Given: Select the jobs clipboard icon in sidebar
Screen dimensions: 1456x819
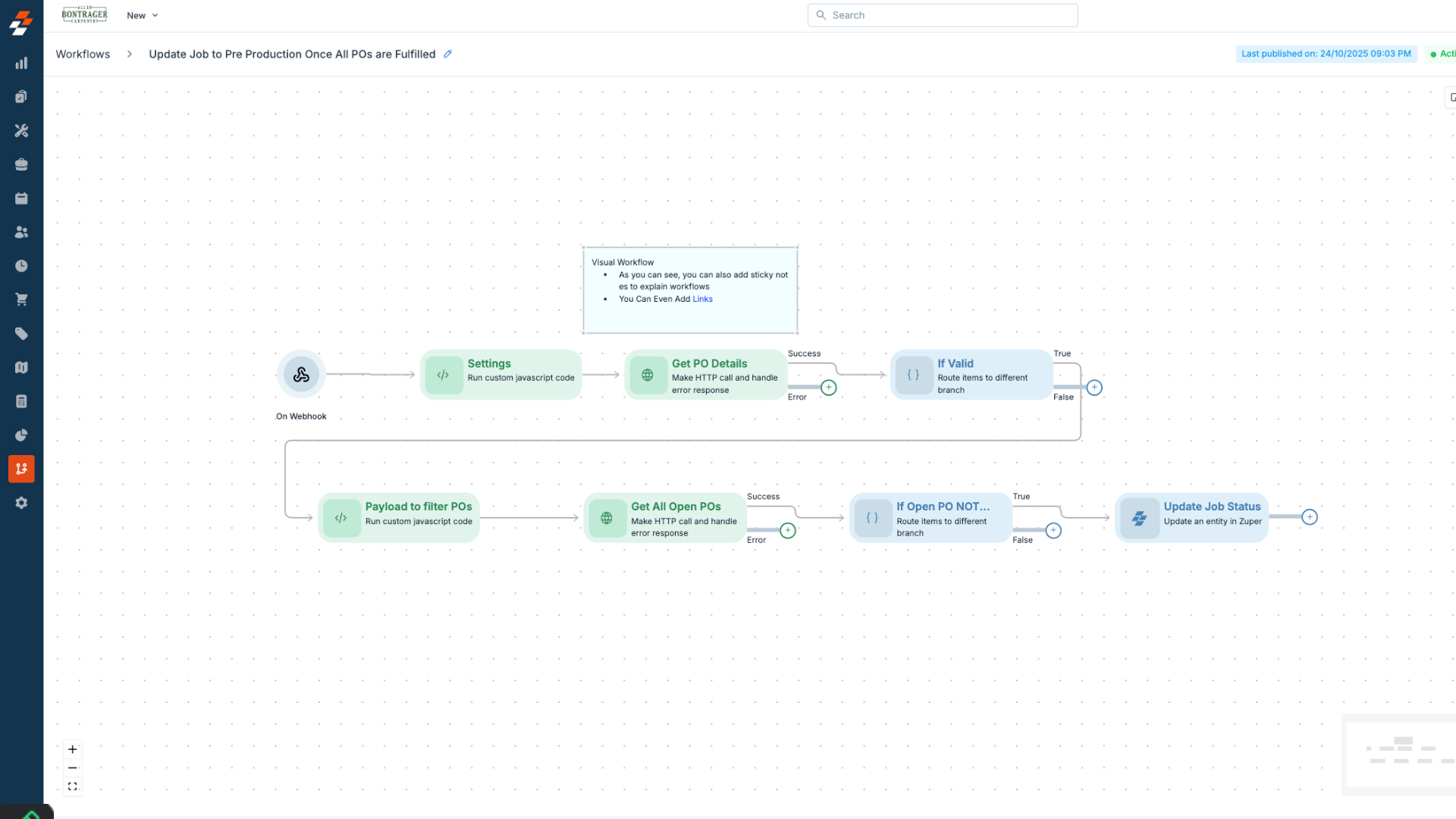Looking at the screenshot, I should 21,96.
